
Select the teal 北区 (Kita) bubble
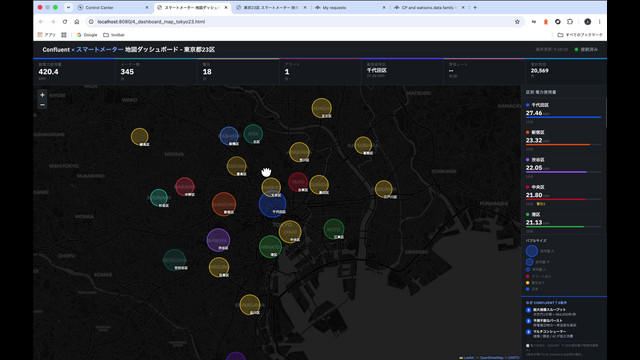(253, 134)
